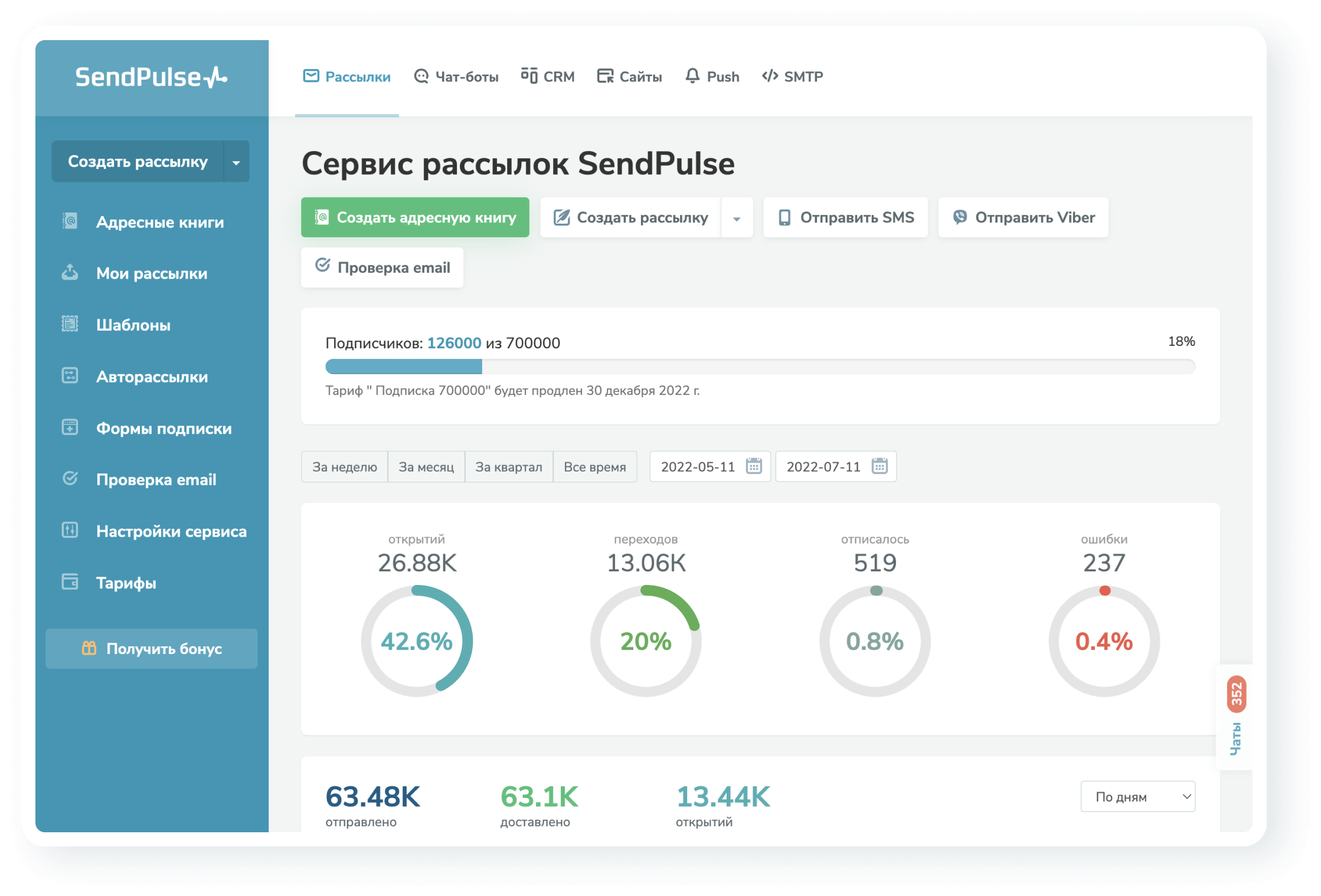Viewport: 1321px width, 896px height.
Task: Click the Мои рассылки upload icon
Action: (x=70, y=273)
